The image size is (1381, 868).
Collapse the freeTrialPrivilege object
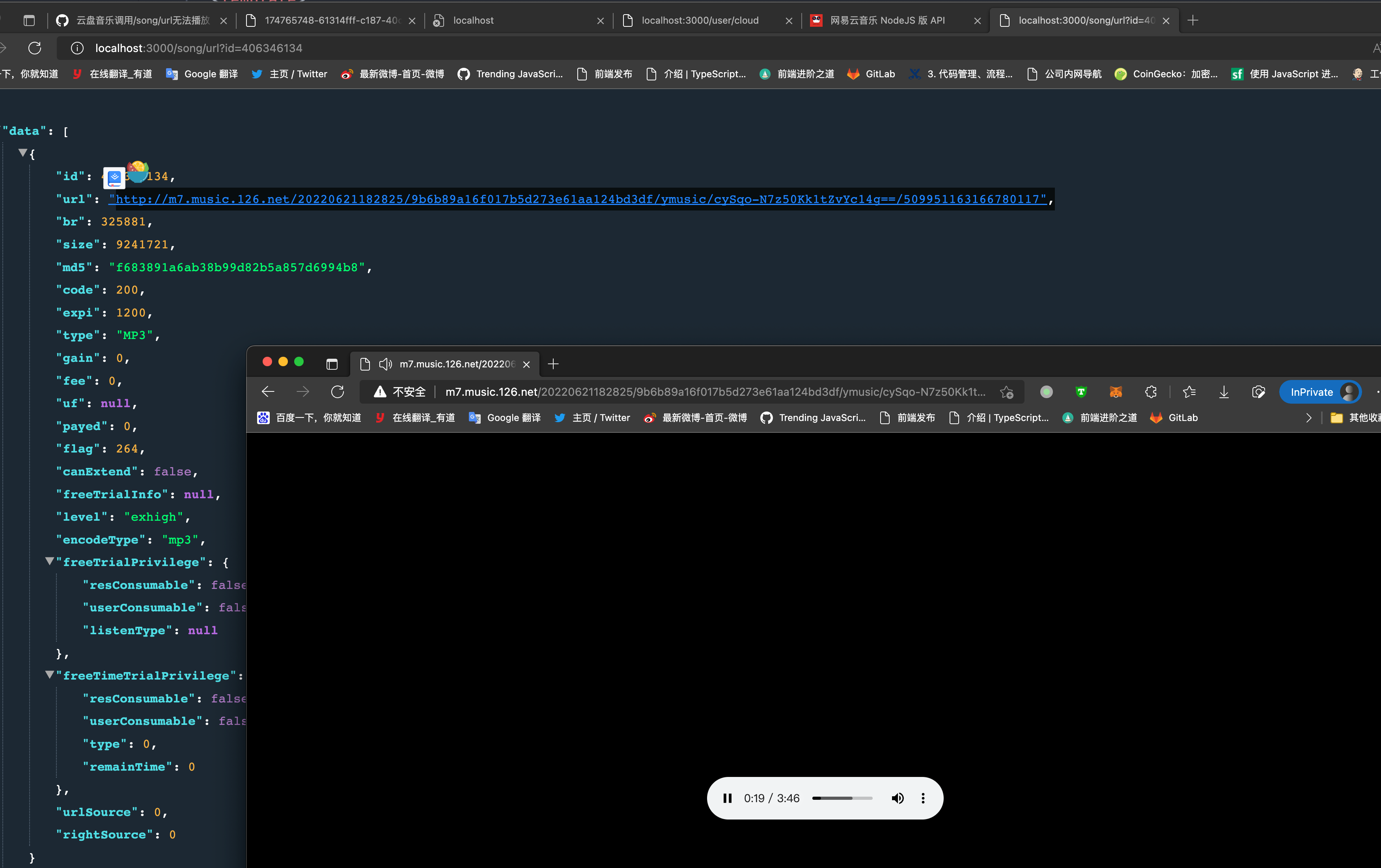point(49,561)
